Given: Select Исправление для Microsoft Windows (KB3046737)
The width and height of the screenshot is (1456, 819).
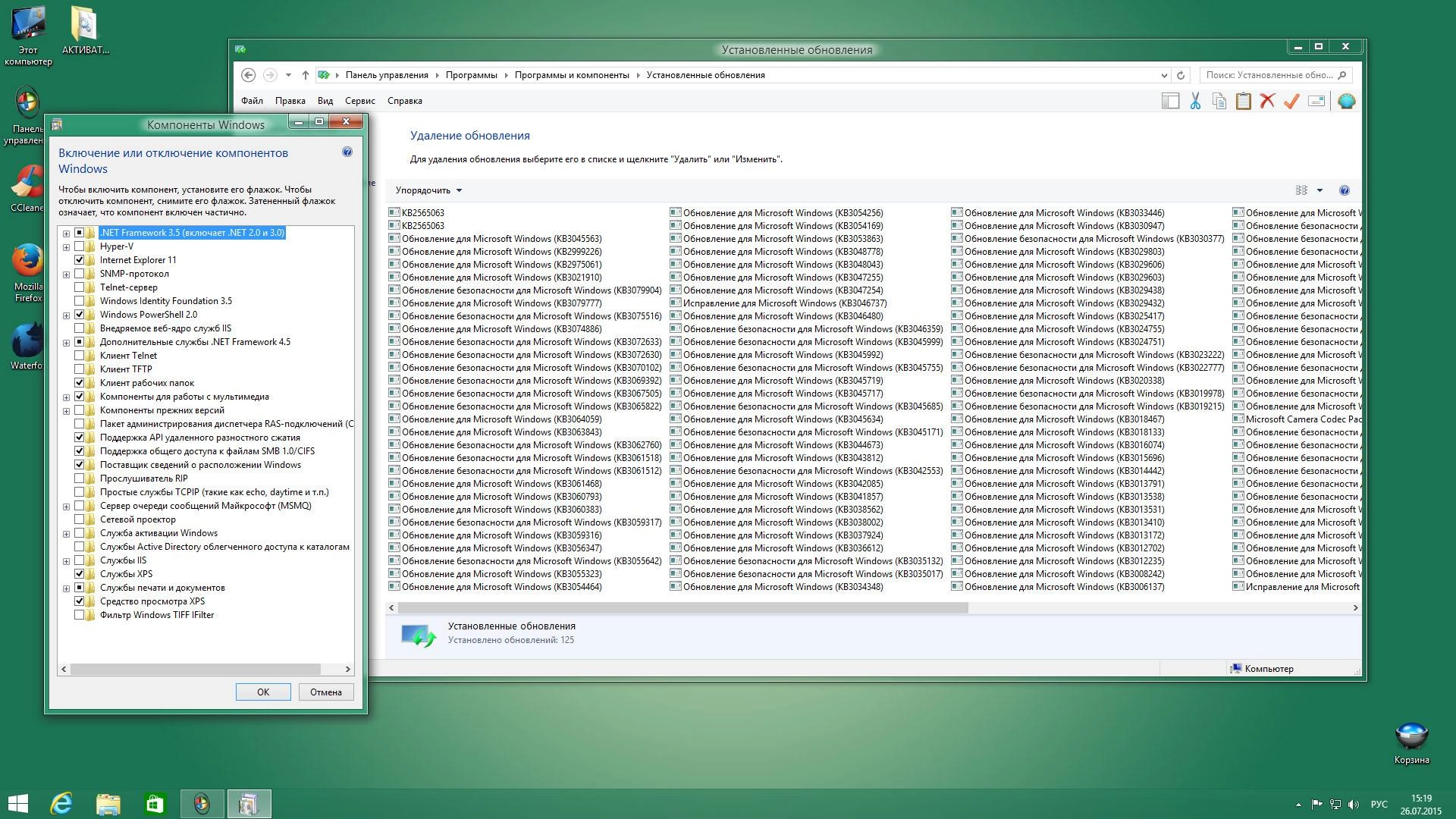Looking at the screenshot, I should coord(779,303).
